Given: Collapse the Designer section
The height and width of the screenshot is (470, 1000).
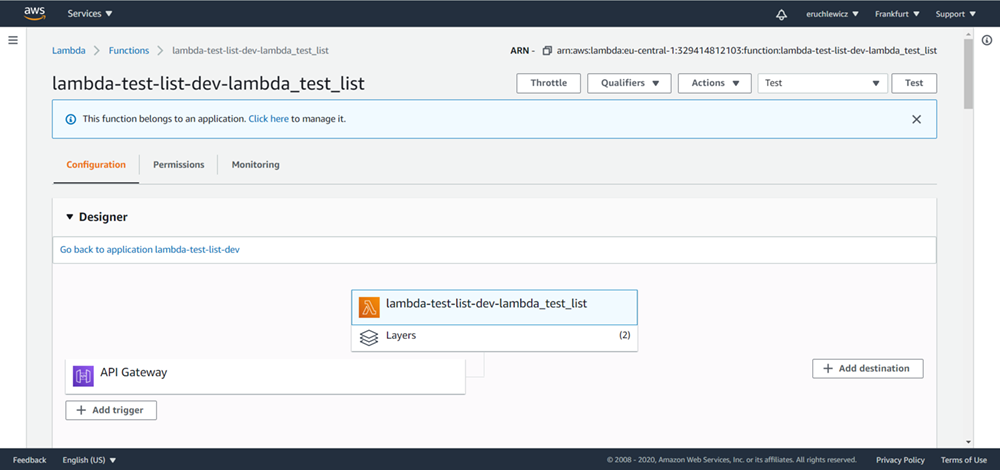Looking at the screenshot, I should (70, 217).
